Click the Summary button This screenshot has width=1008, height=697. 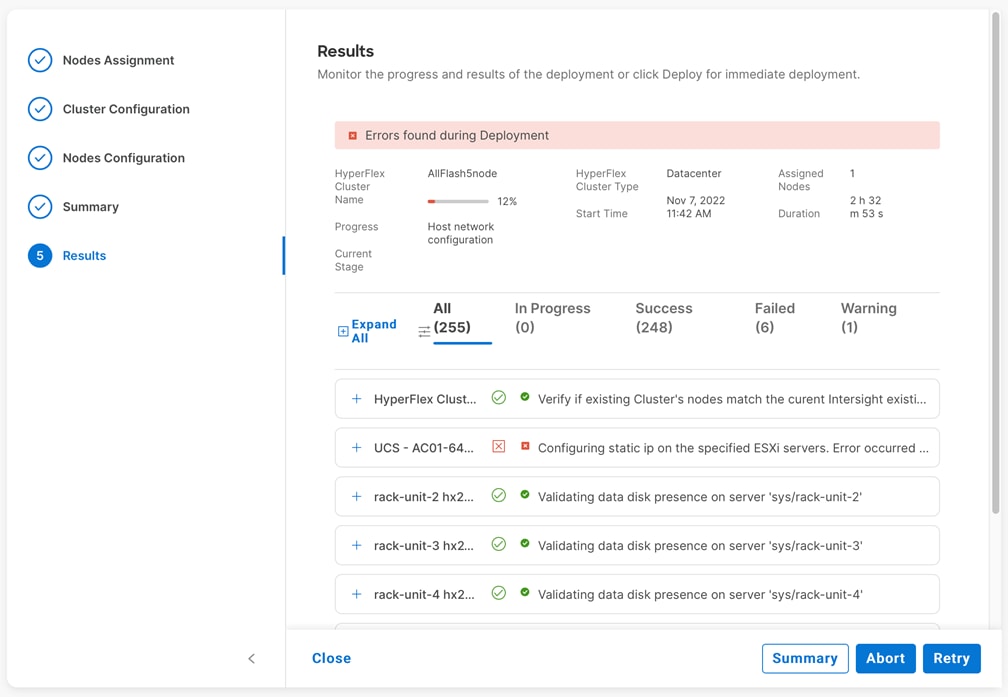805,658
